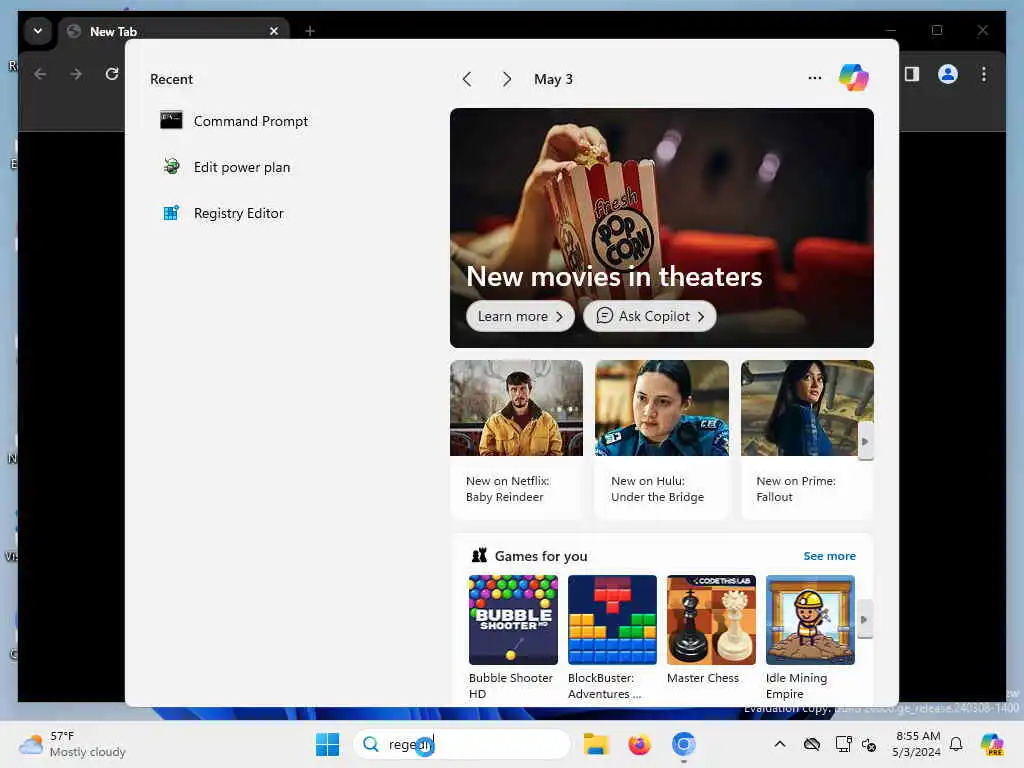
Task: Open Copilot icon in search panel
Action: [x=853, y=78]
